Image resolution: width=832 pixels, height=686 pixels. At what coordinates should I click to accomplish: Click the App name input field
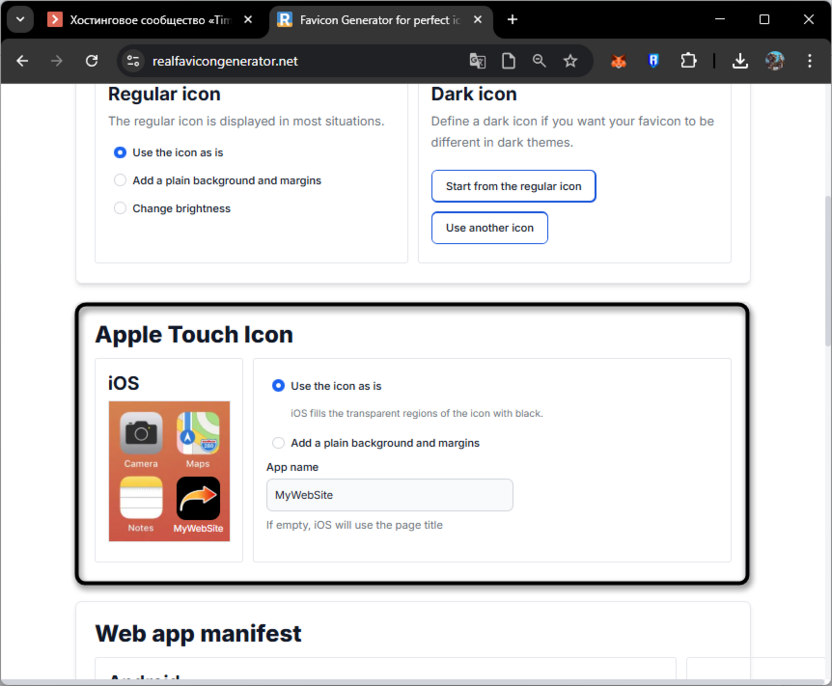click(x=389, y=495)
